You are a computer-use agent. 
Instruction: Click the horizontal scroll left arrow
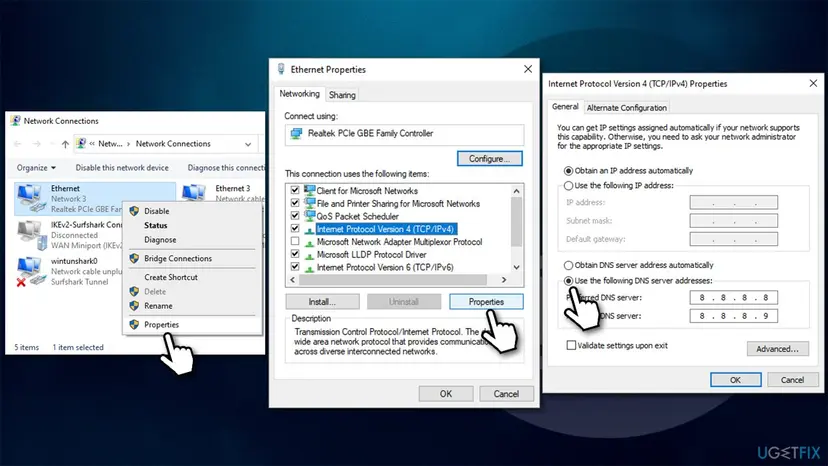pos(293,279)
